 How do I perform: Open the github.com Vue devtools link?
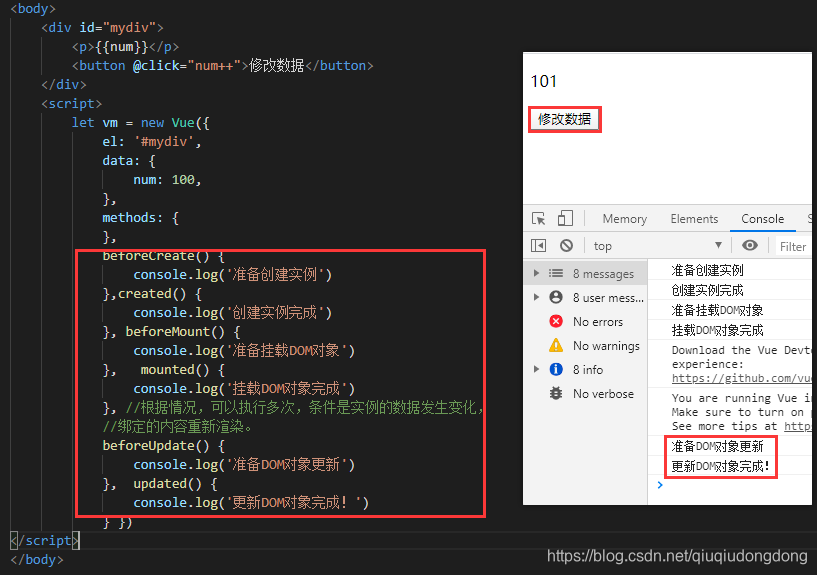tap(741, 378)
